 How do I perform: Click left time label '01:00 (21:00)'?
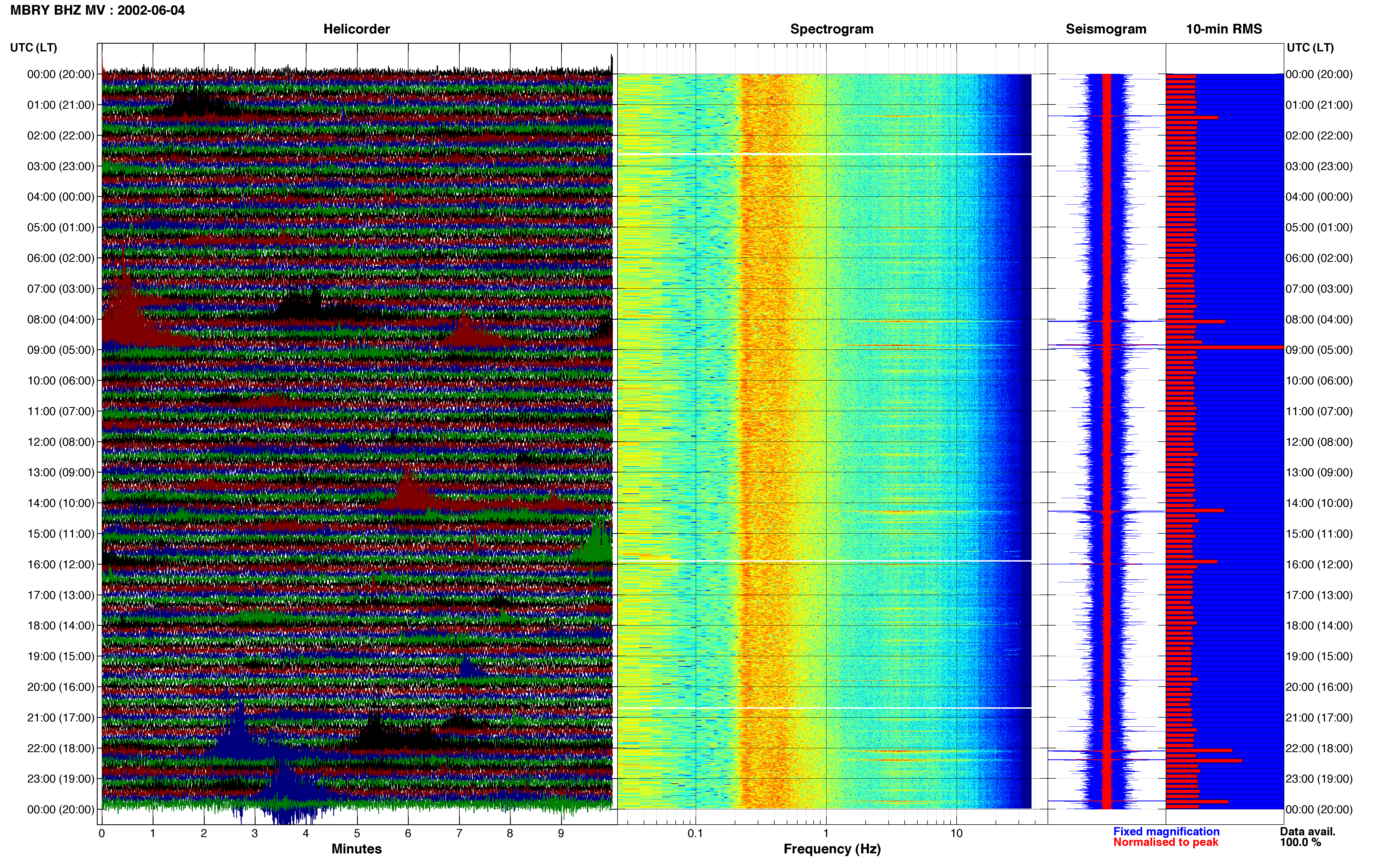(61, 105)
